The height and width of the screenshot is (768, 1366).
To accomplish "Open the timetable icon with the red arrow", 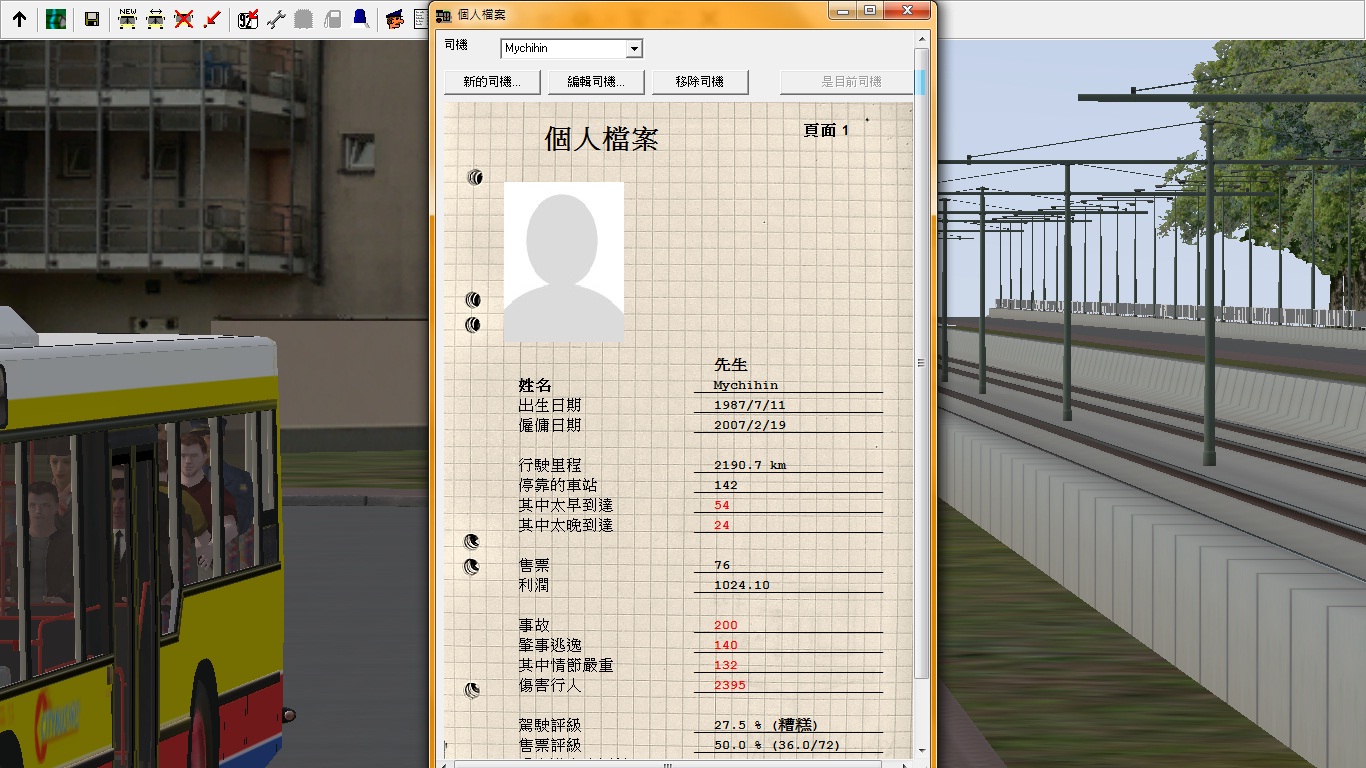I will pyautogui.click(x=248, y=19).
